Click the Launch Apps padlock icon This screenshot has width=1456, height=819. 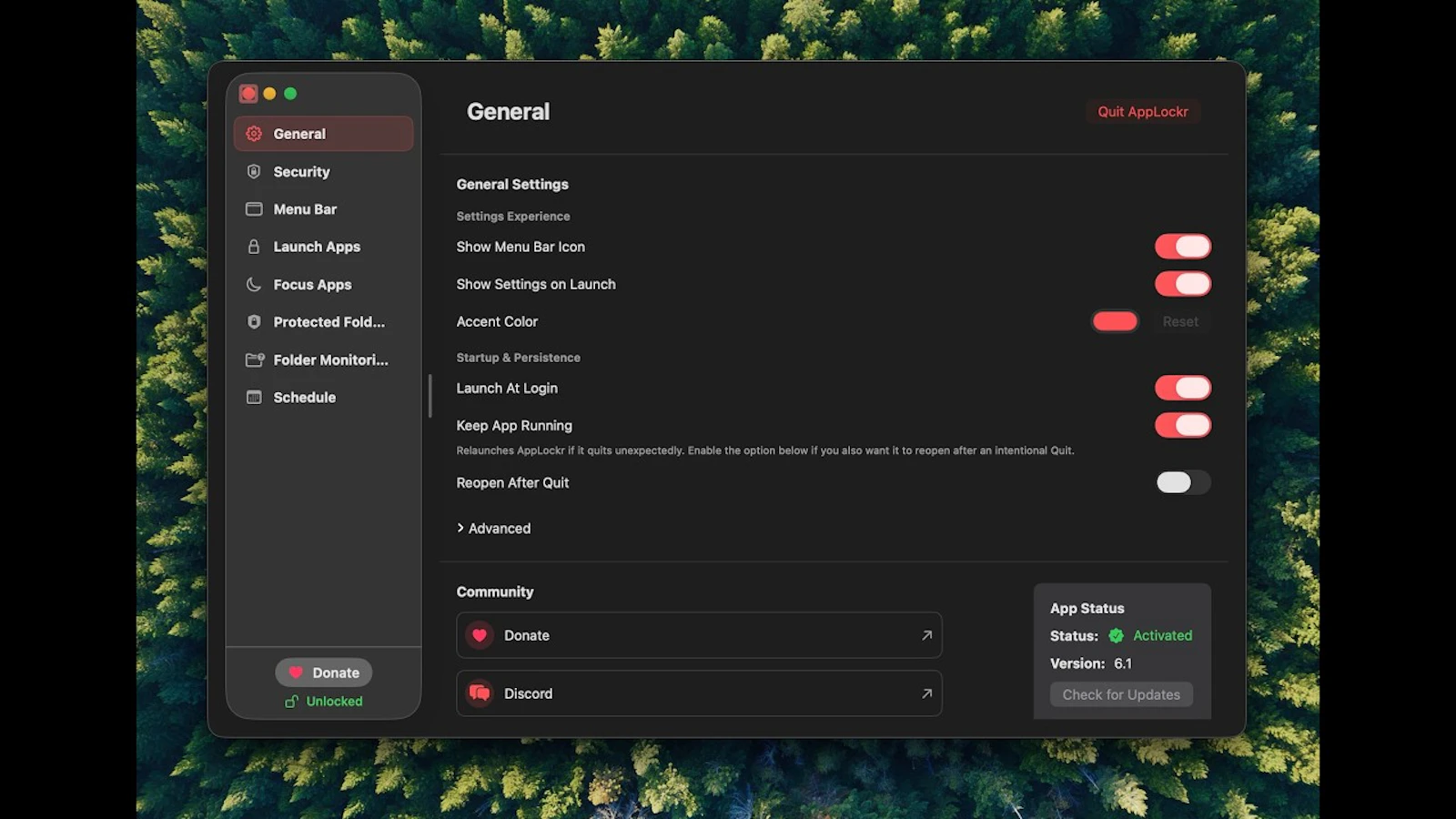tap(254, 247)
